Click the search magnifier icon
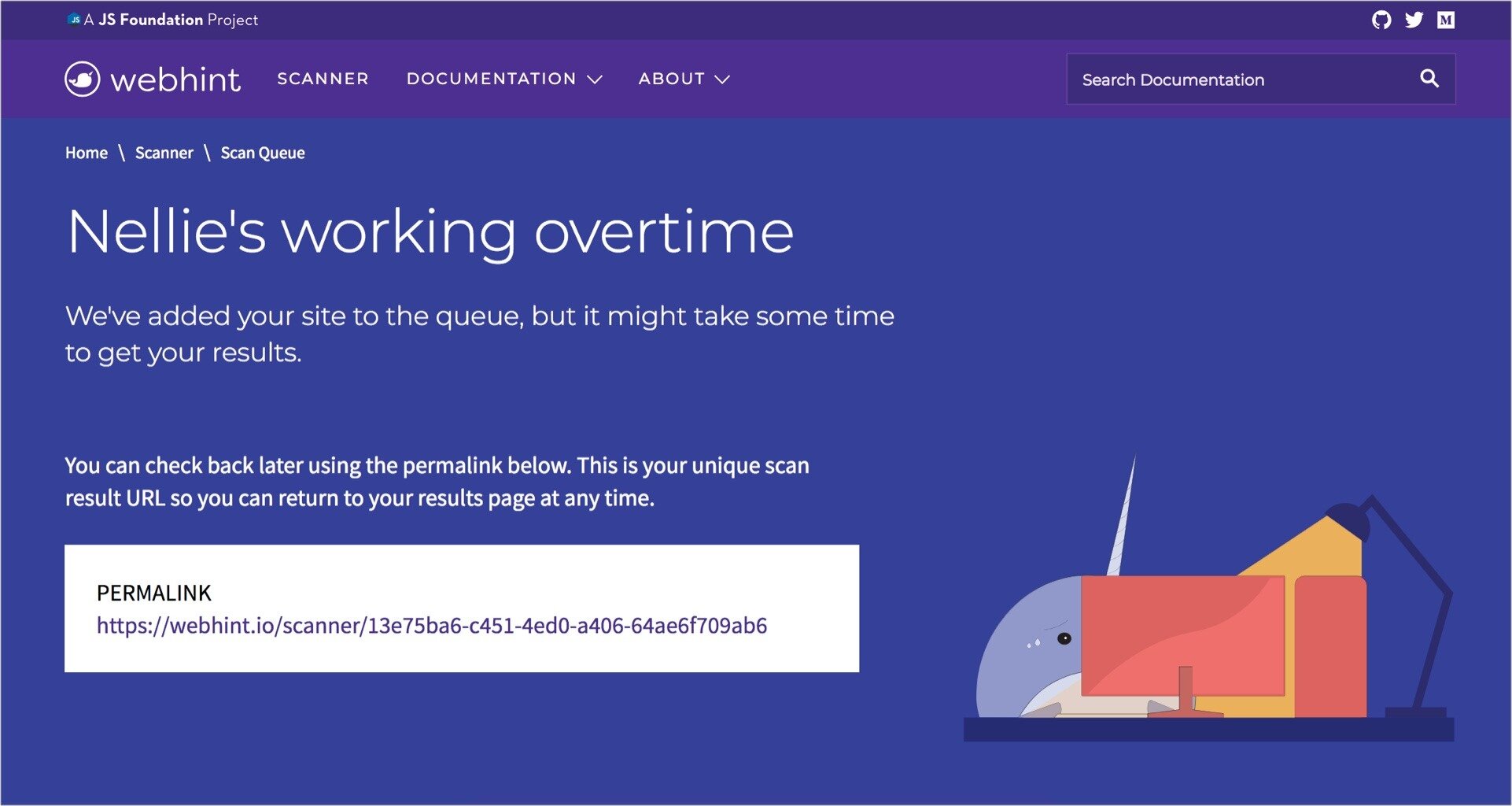Image resolution: width=1512 pixels, height=806 pixels. click(1429, 79)
